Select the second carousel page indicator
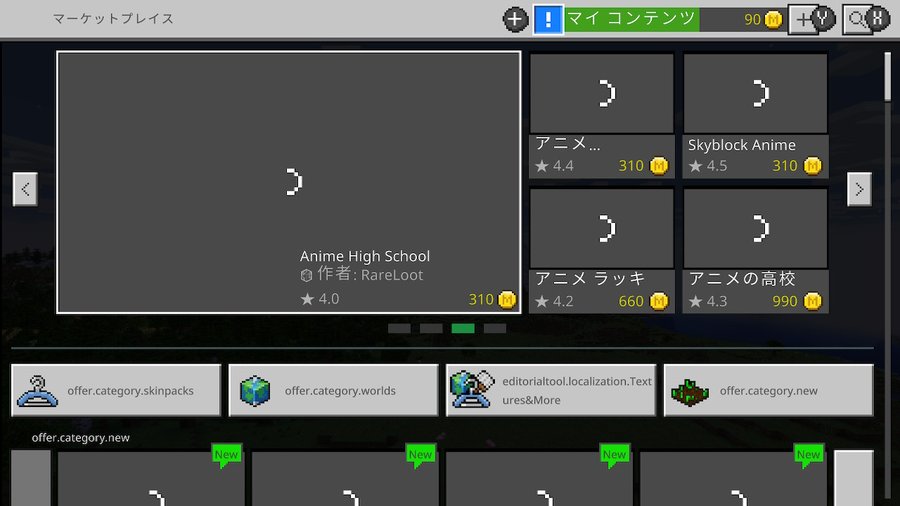The height and width of the screenshot is (506, 900). click(431, 328)
